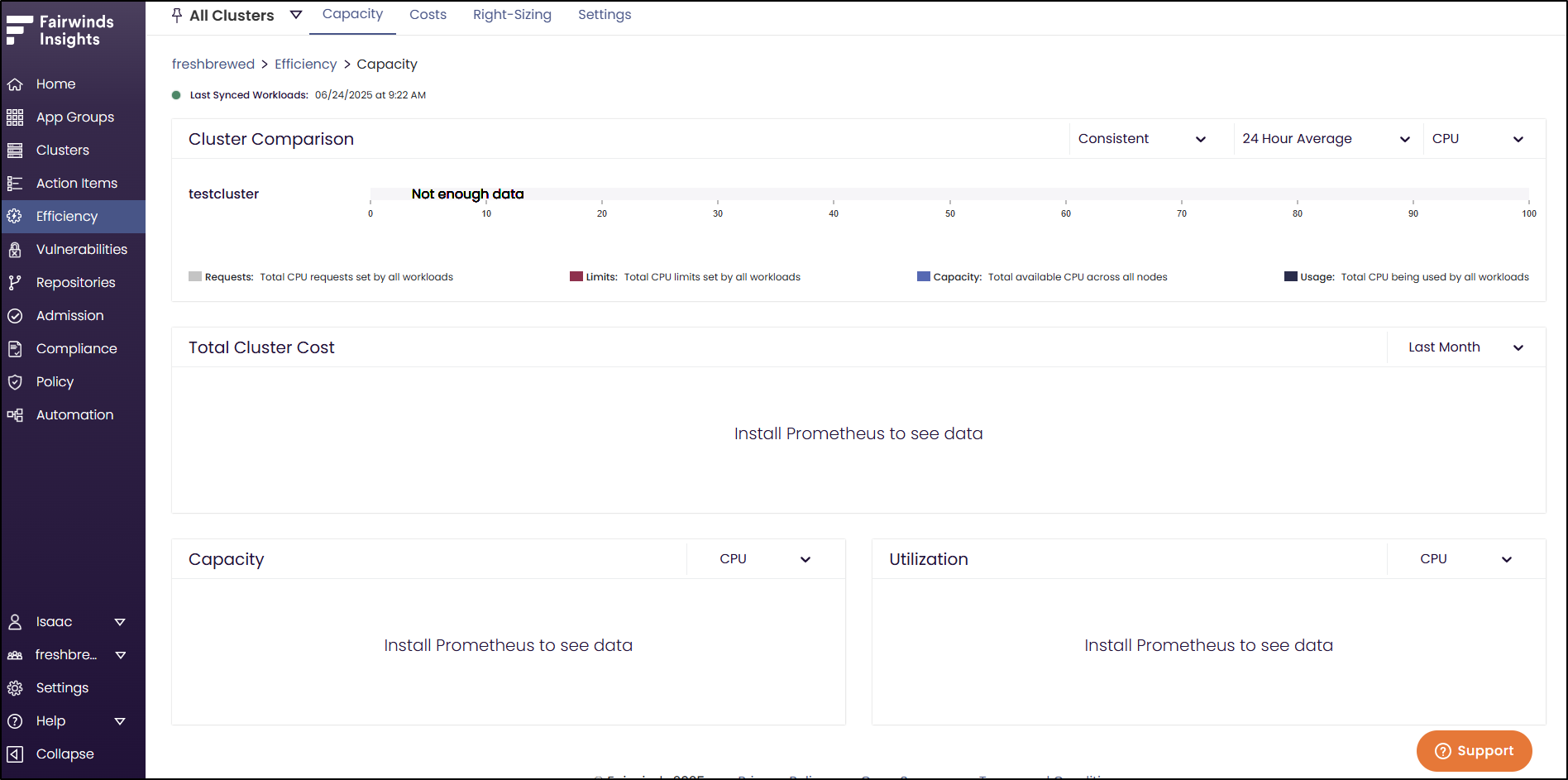Screen dimensions: 1568x780
Task: Open App Groups in the sidebar
Action: [73, 117]
